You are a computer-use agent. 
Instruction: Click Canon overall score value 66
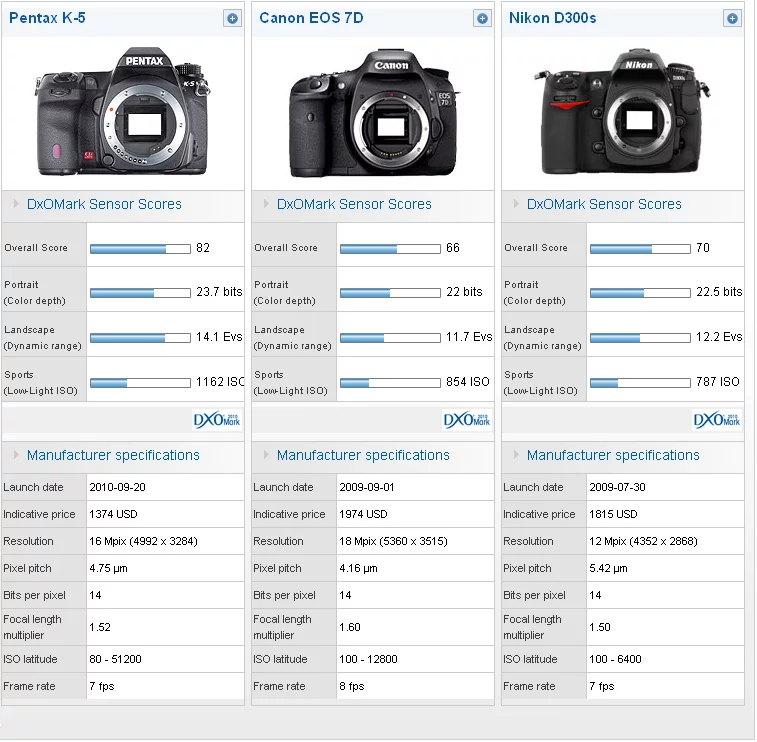coord(453,248)
